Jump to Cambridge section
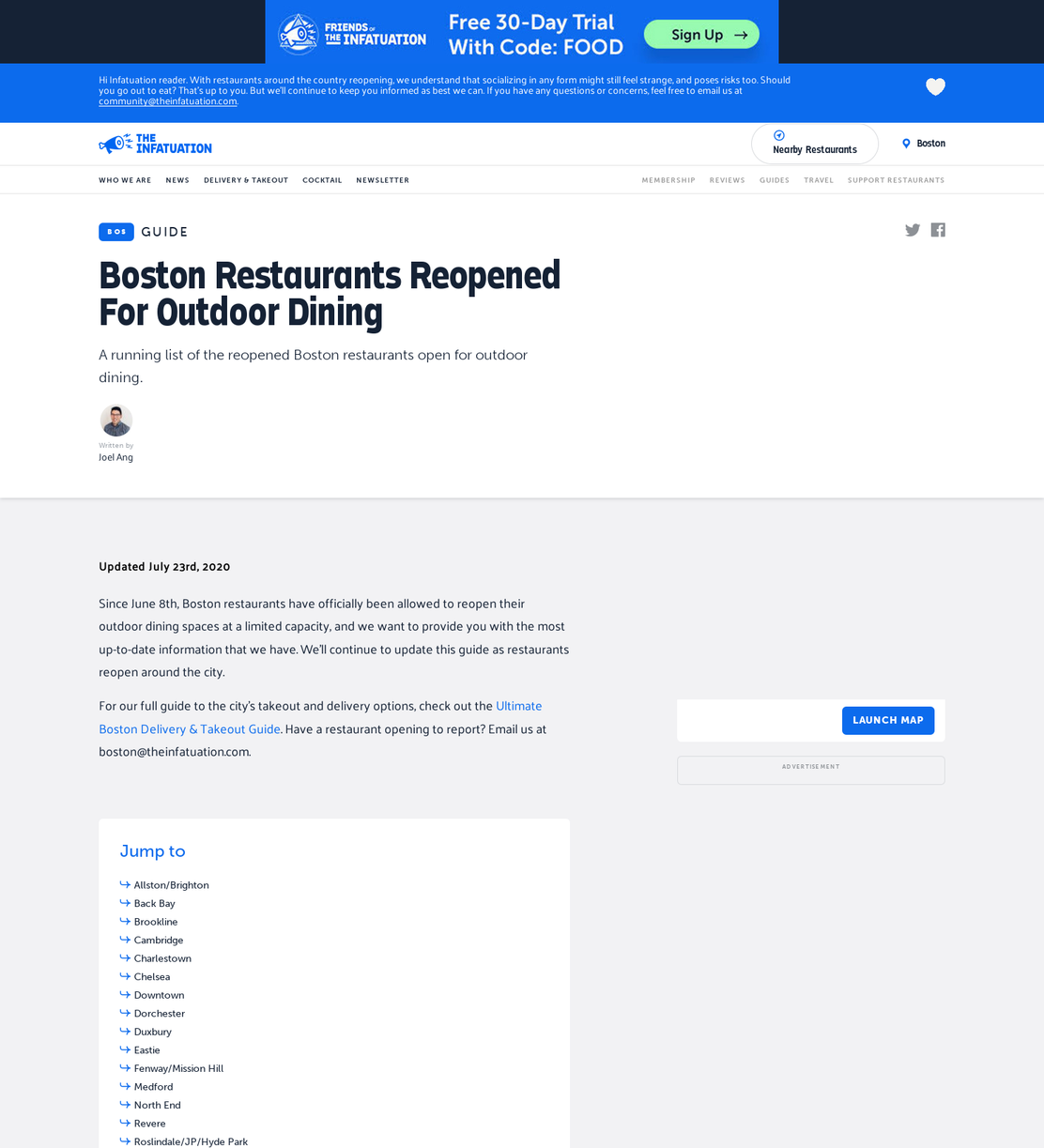 click(159, 940)
